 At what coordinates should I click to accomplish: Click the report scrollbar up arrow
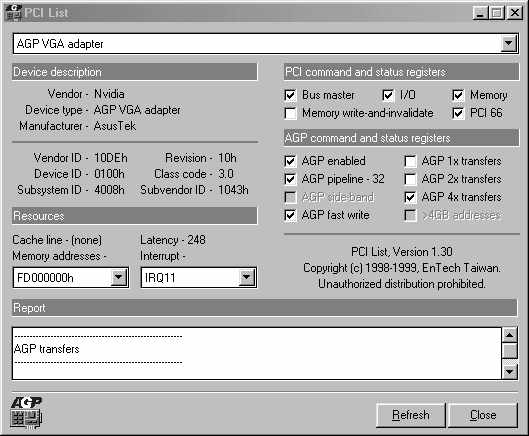[x=509, y=335]
